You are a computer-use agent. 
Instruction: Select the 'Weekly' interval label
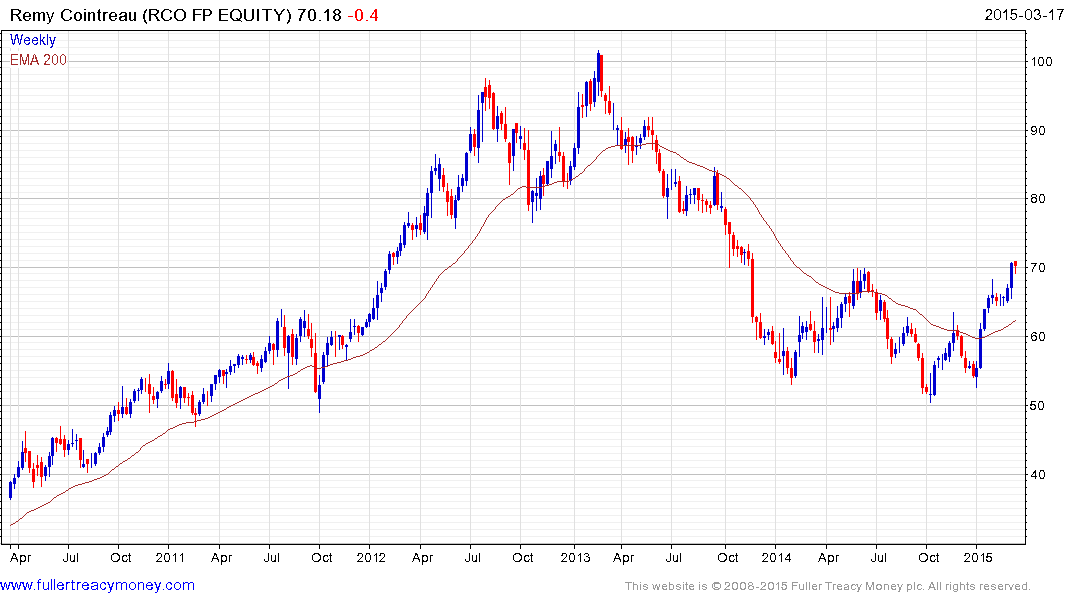coord(33,40)
